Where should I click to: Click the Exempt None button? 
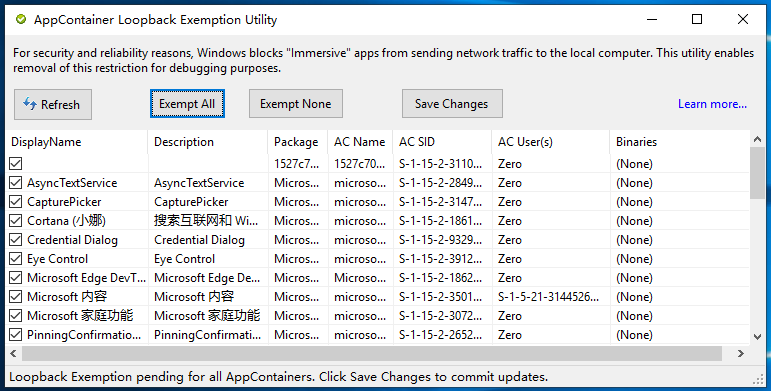point(296,104)
